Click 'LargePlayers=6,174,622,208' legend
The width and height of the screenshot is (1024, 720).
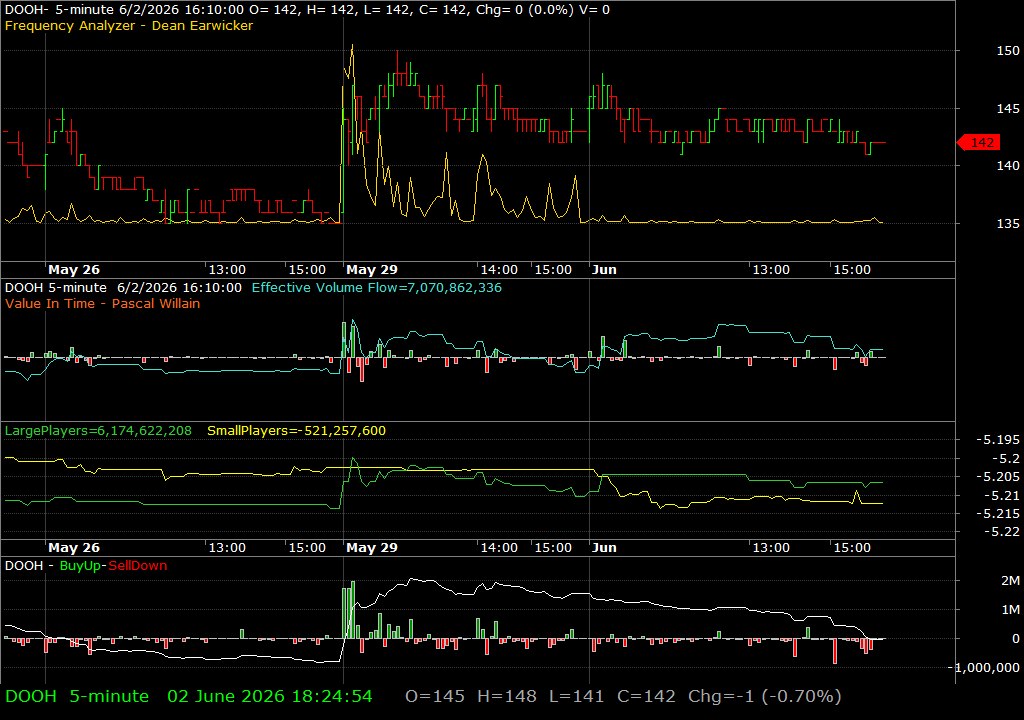(99, 431)
